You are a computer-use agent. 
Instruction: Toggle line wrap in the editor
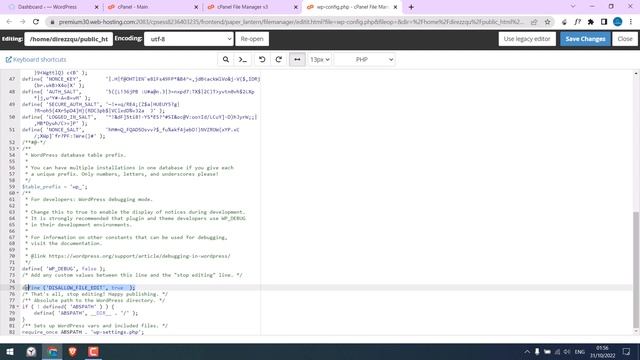click(297, 60)
